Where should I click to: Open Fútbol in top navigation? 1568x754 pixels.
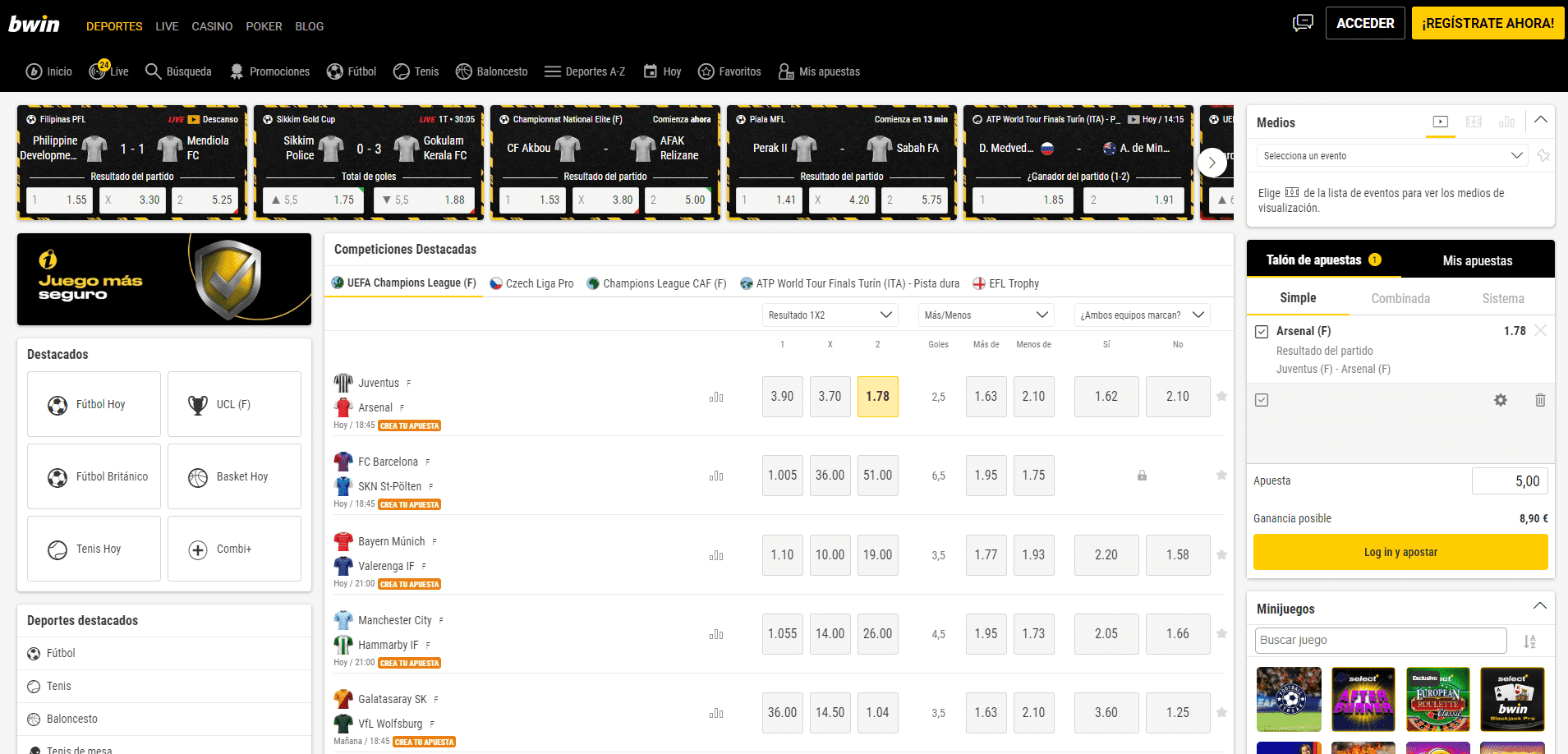point(352,71)
